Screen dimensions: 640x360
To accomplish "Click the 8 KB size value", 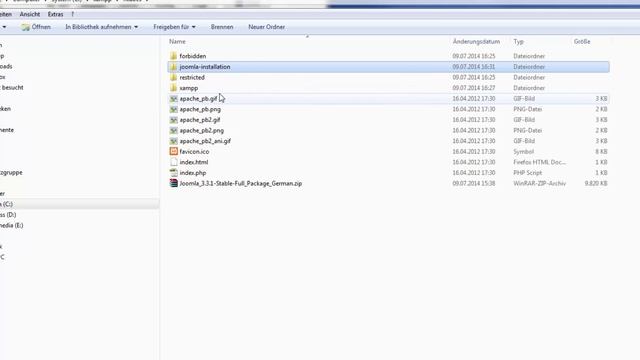I will 601,151.
